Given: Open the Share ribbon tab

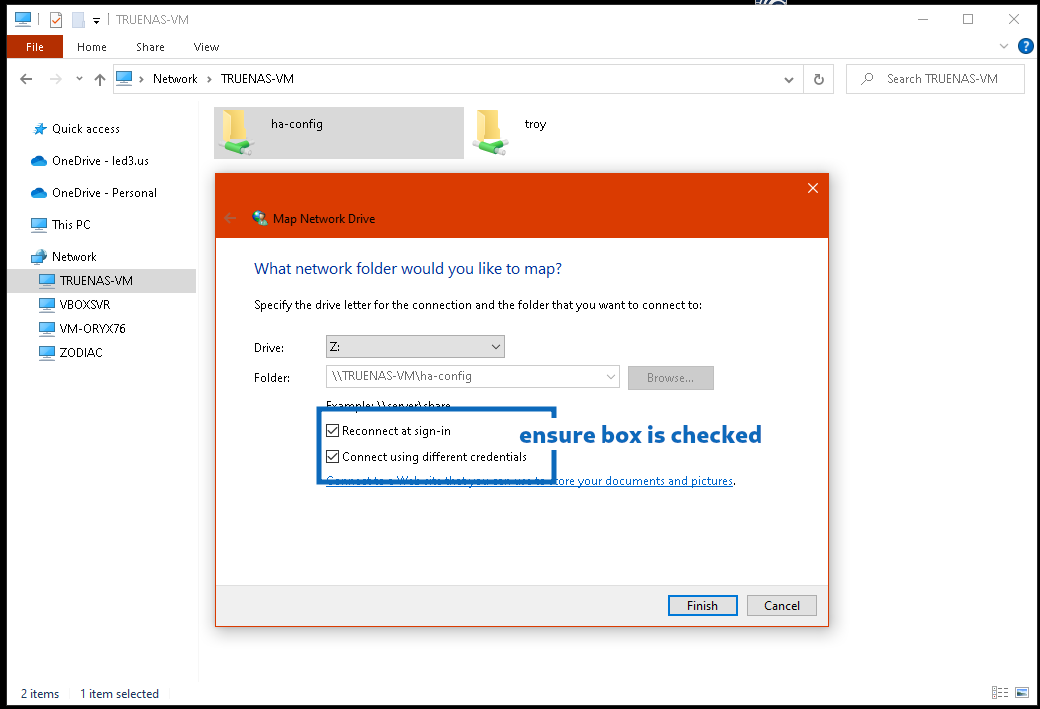Looking at the screenshot, I should (150, 47).
